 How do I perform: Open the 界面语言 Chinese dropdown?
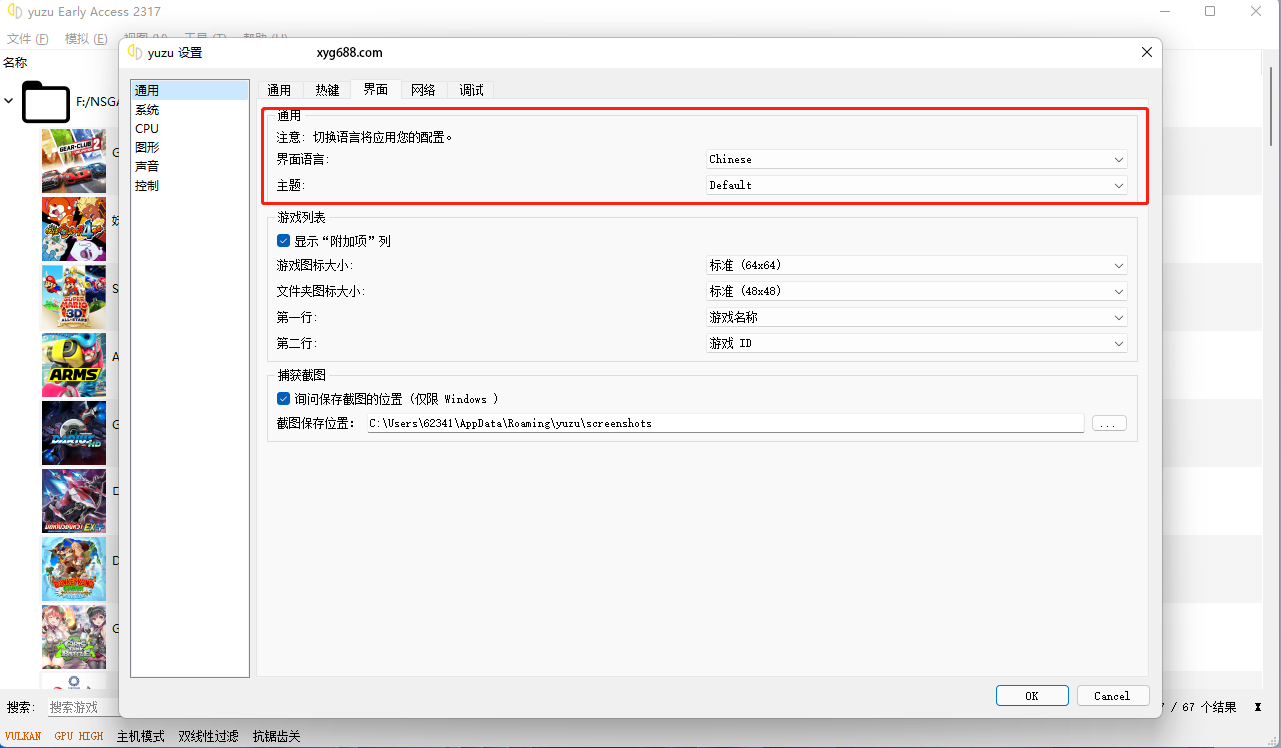916,159
